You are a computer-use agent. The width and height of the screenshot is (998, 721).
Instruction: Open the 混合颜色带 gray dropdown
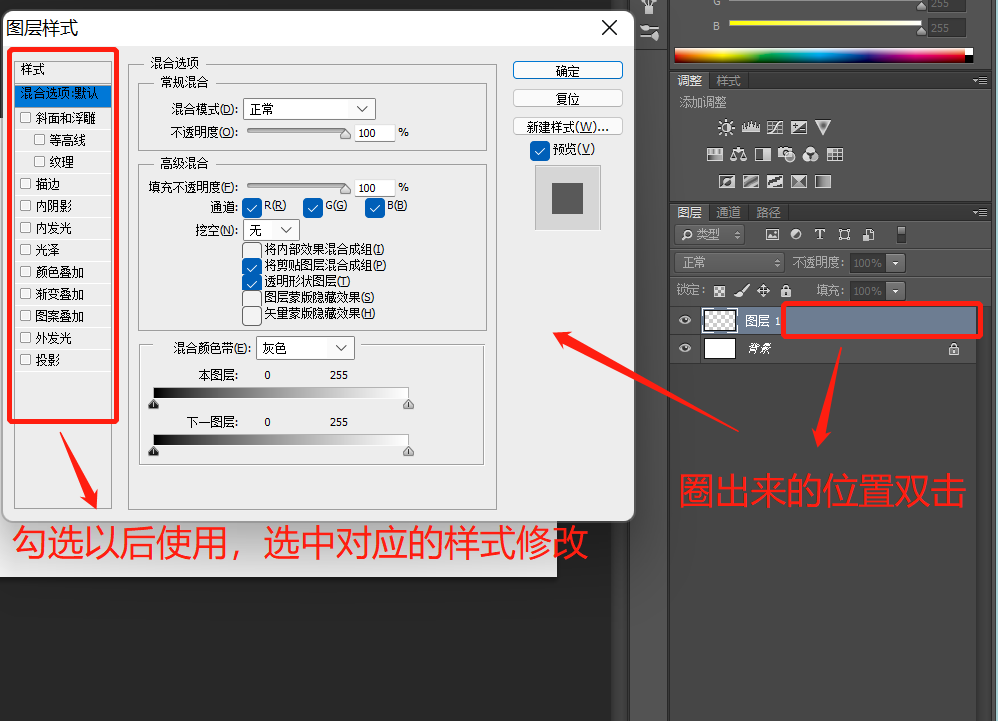point(306,348)
